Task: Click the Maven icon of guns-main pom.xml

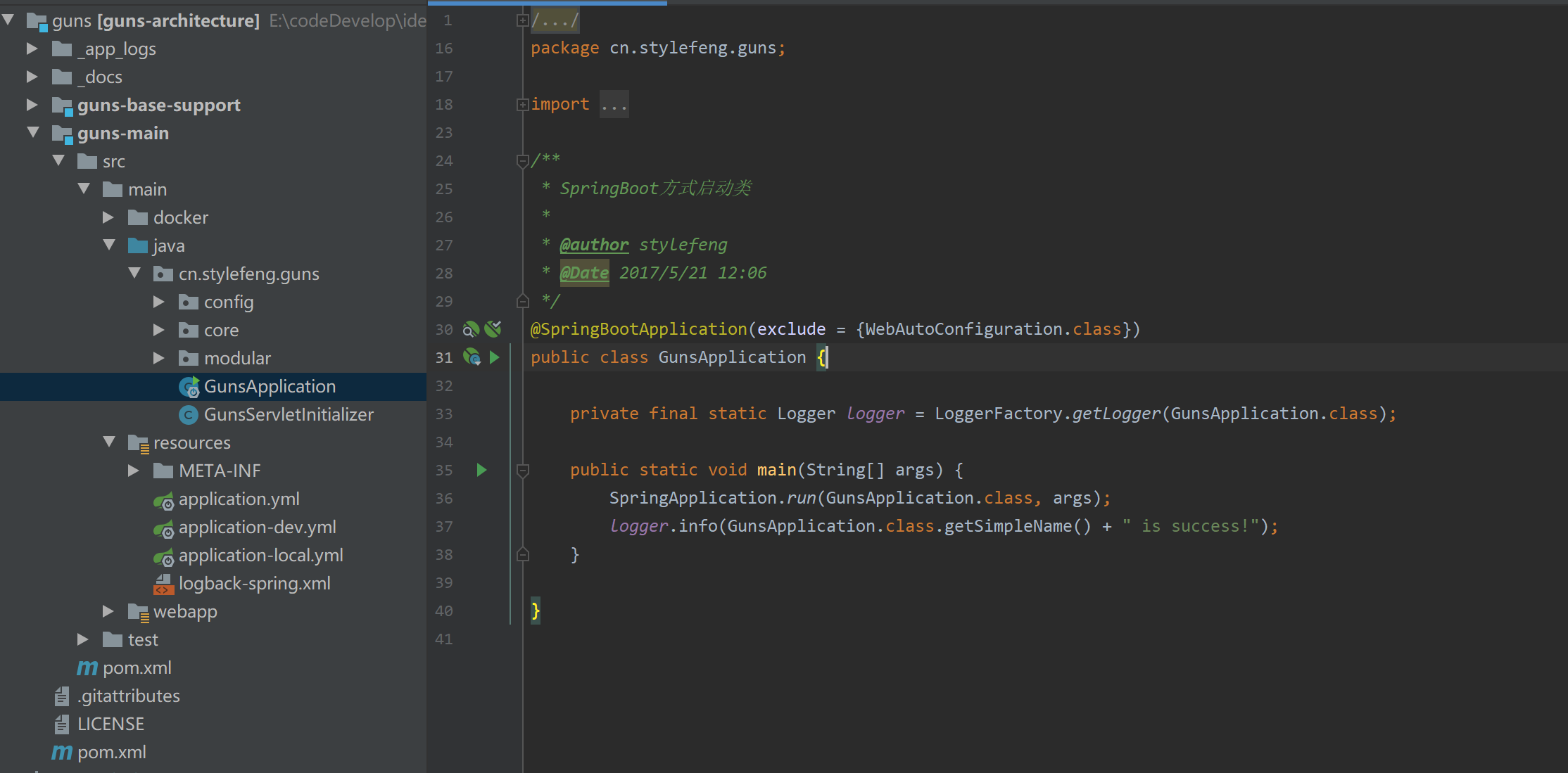Action: (x=87, y=667)
